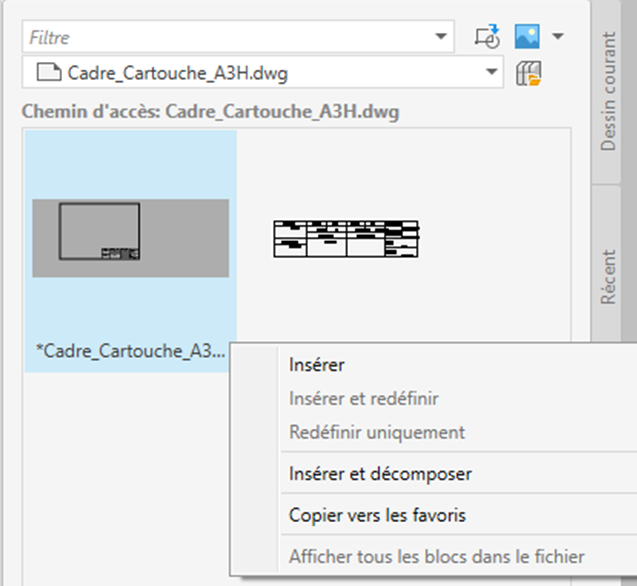This screenshot has height=586, width=637.
Task: Choose Insérer et redéfinir menu item
Action: [x=364, y=399]
